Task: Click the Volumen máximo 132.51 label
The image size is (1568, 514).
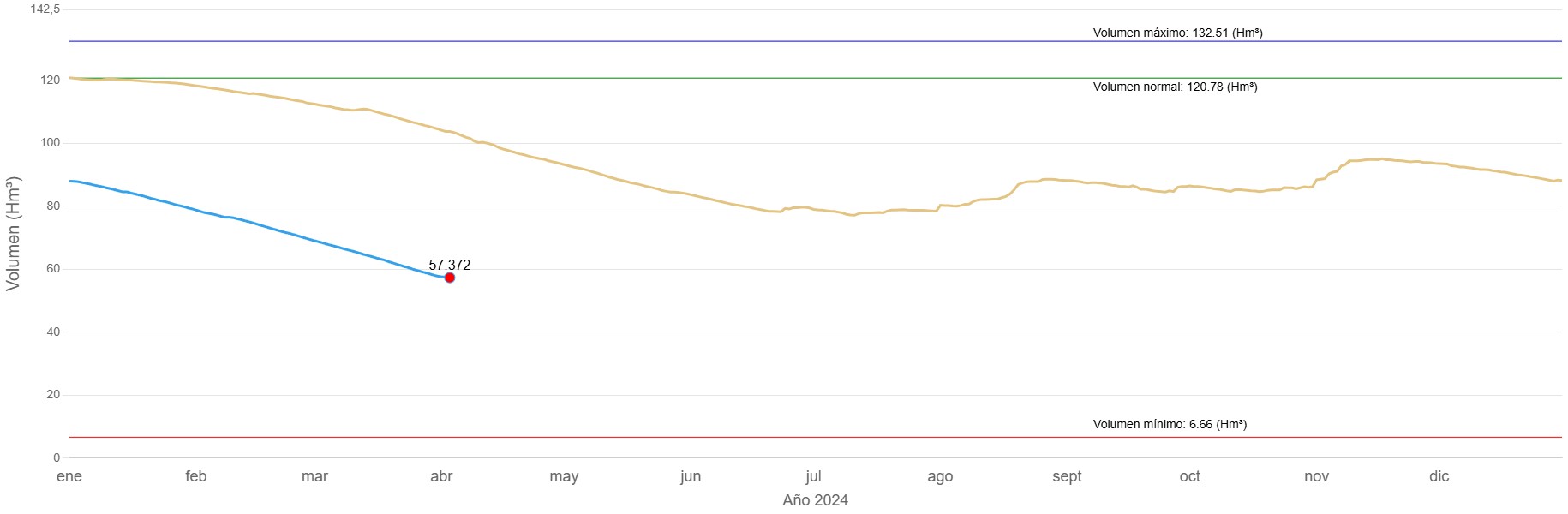Action: click(1177, 33)
